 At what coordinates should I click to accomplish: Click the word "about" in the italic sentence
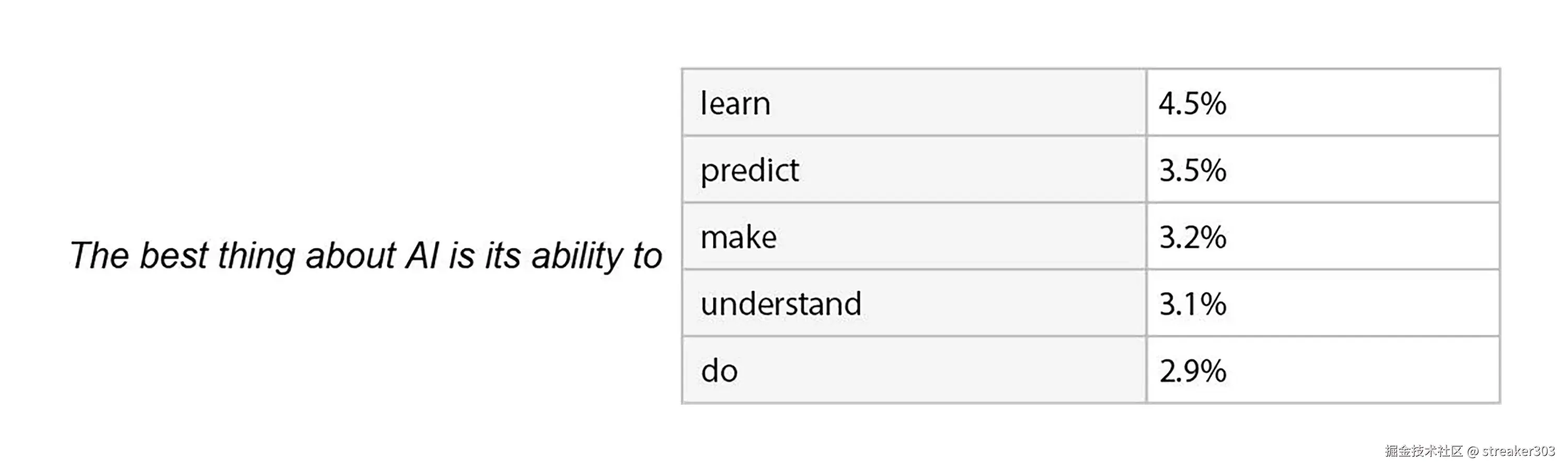click(351, 255)
